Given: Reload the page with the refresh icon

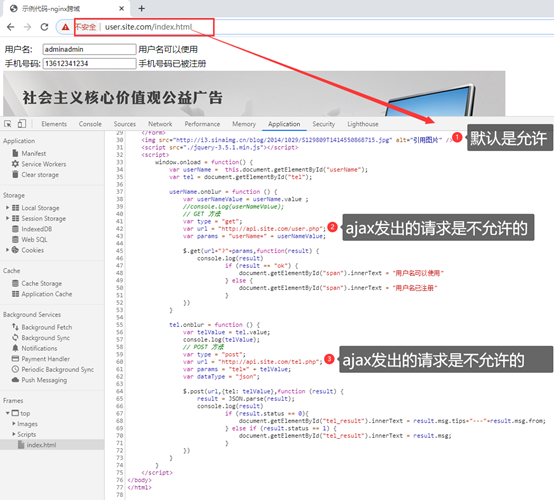Looking at the screenshot, I should pos(44,27).
